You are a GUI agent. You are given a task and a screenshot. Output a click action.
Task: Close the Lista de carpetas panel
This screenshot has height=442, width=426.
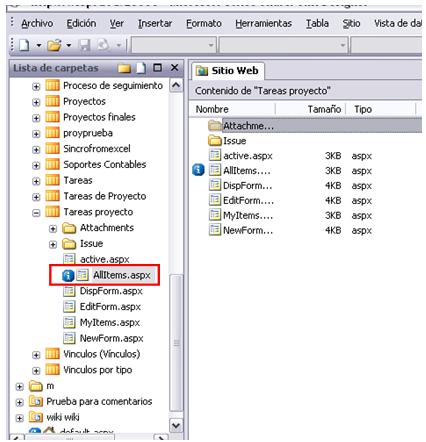coord(174,68)
